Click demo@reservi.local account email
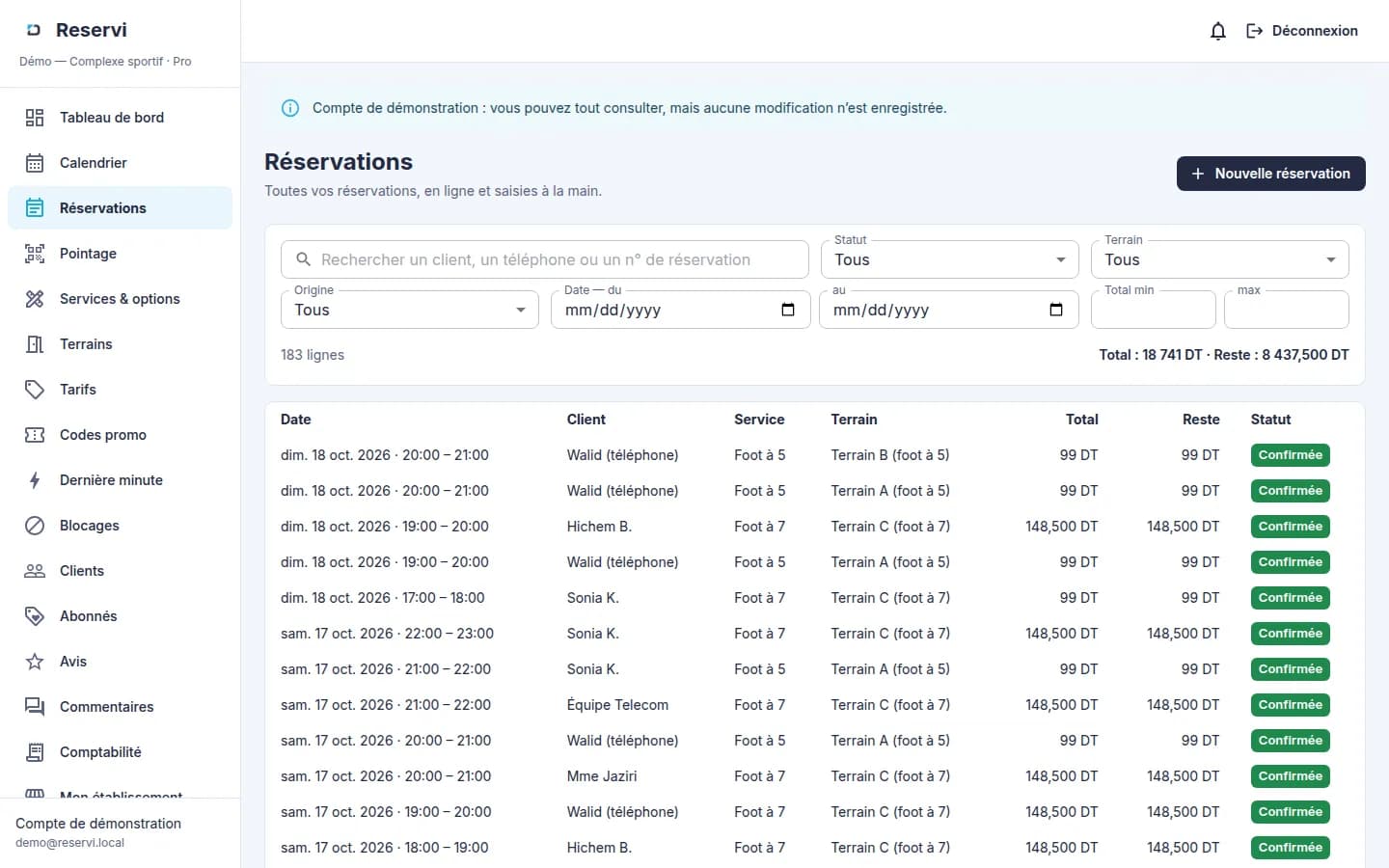 [69, 843]
